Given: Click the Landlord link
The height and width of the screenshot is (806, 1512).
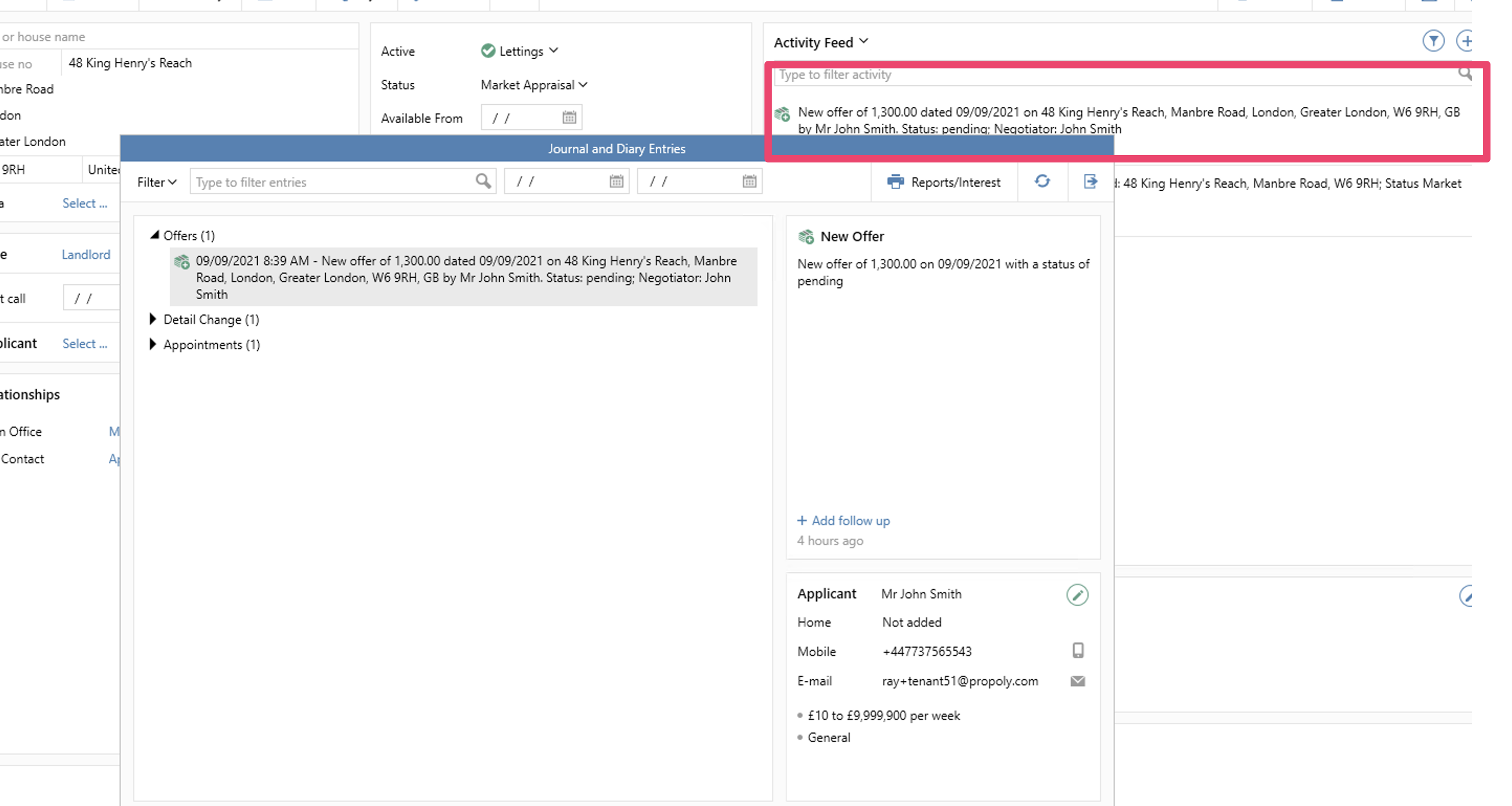Looking at the screenshot, I should (86, 254).
